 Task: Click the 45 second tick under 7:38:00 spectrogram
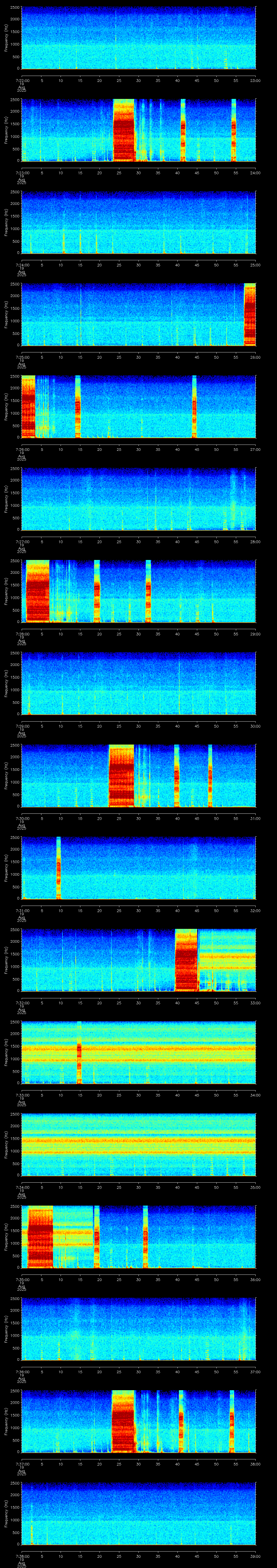point(197,1556)
